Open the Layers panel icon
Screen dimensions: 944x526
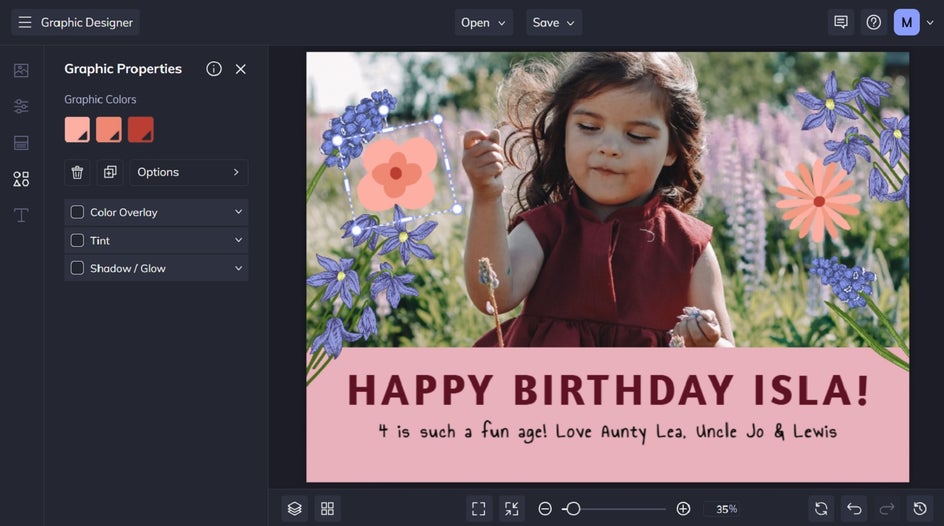point(294,508)
